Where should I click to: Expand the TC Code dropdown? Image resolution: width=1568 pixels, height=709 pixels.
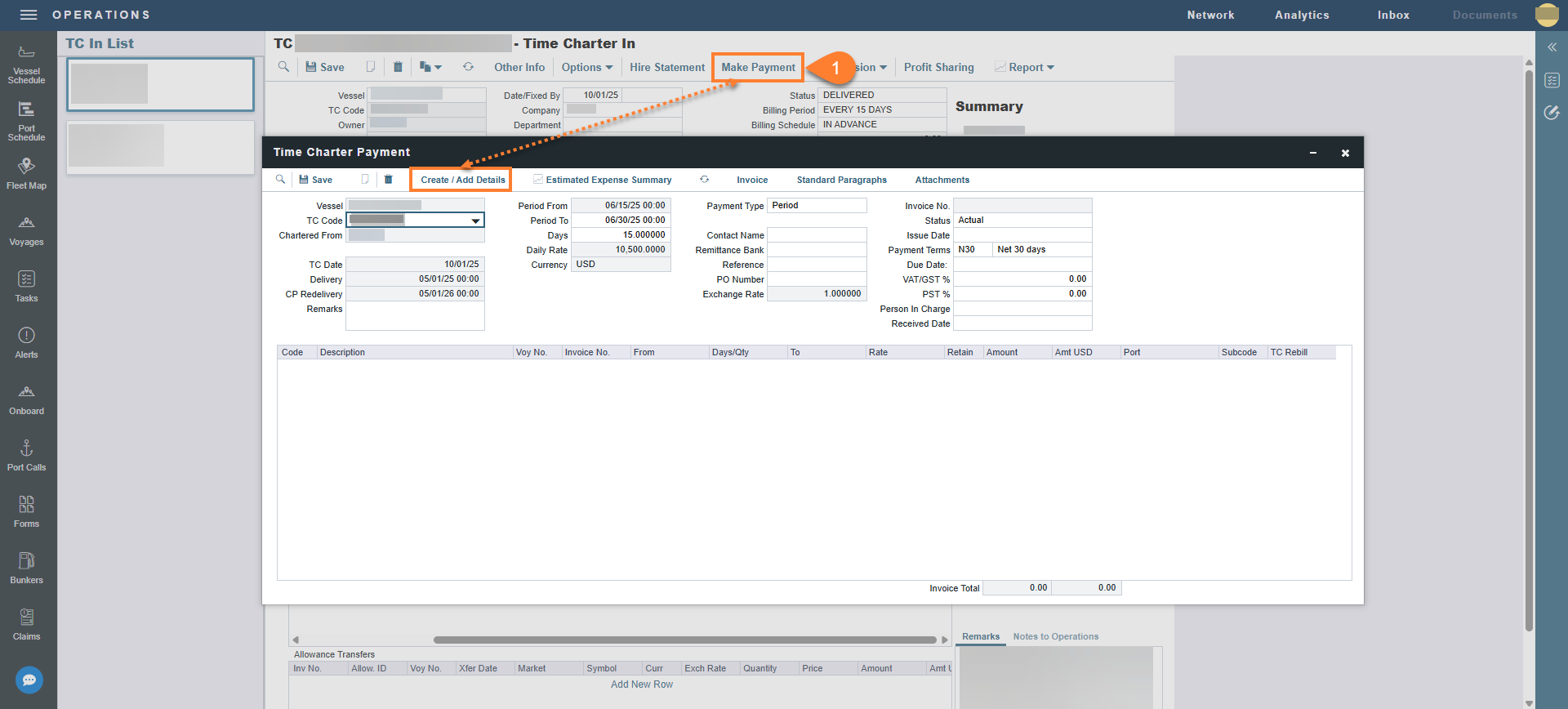[475, 221]
